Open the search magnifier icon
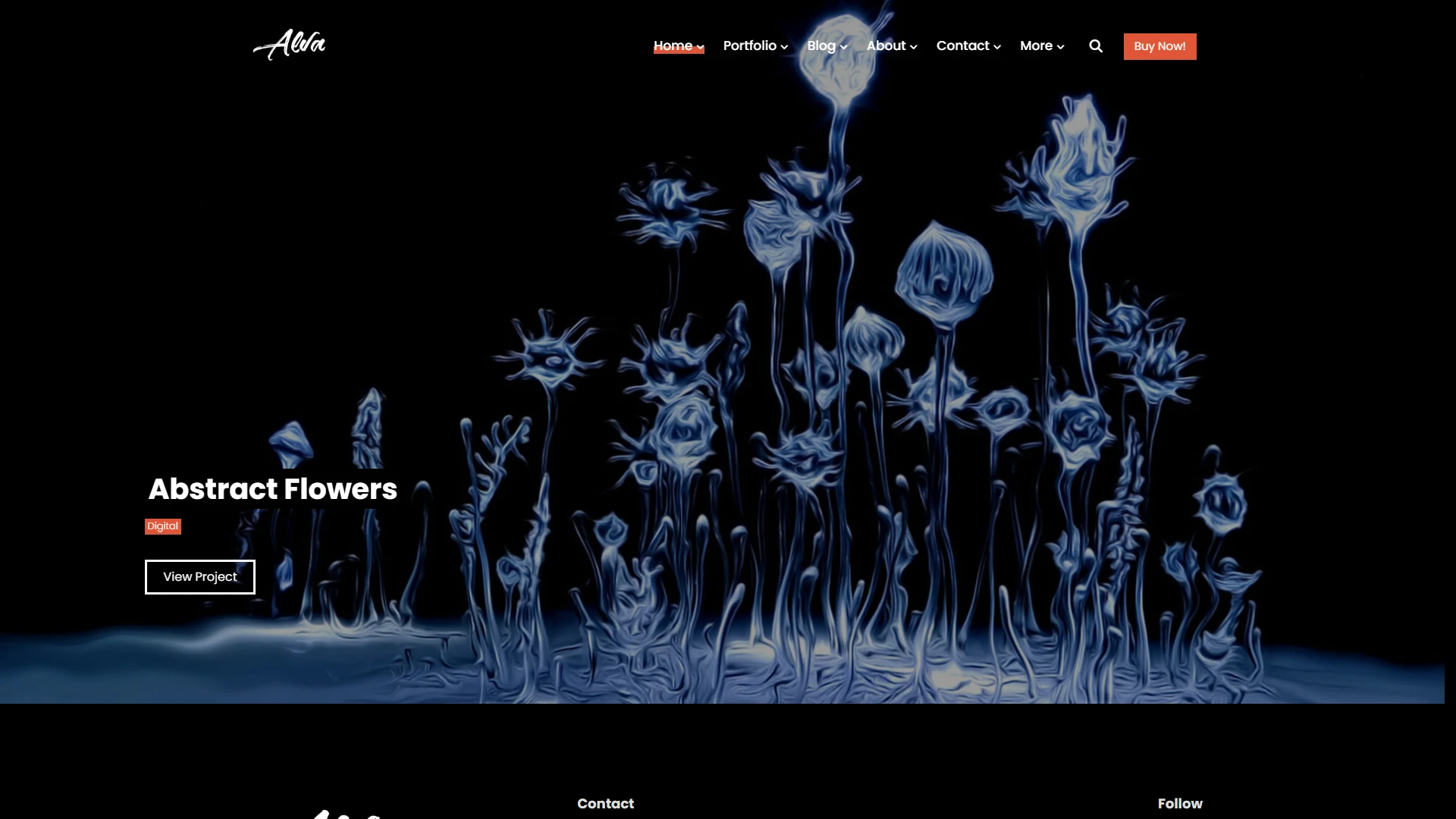Image resolution: width=1456 pixels, height=819 pixels. click(x=1096, y=46)
